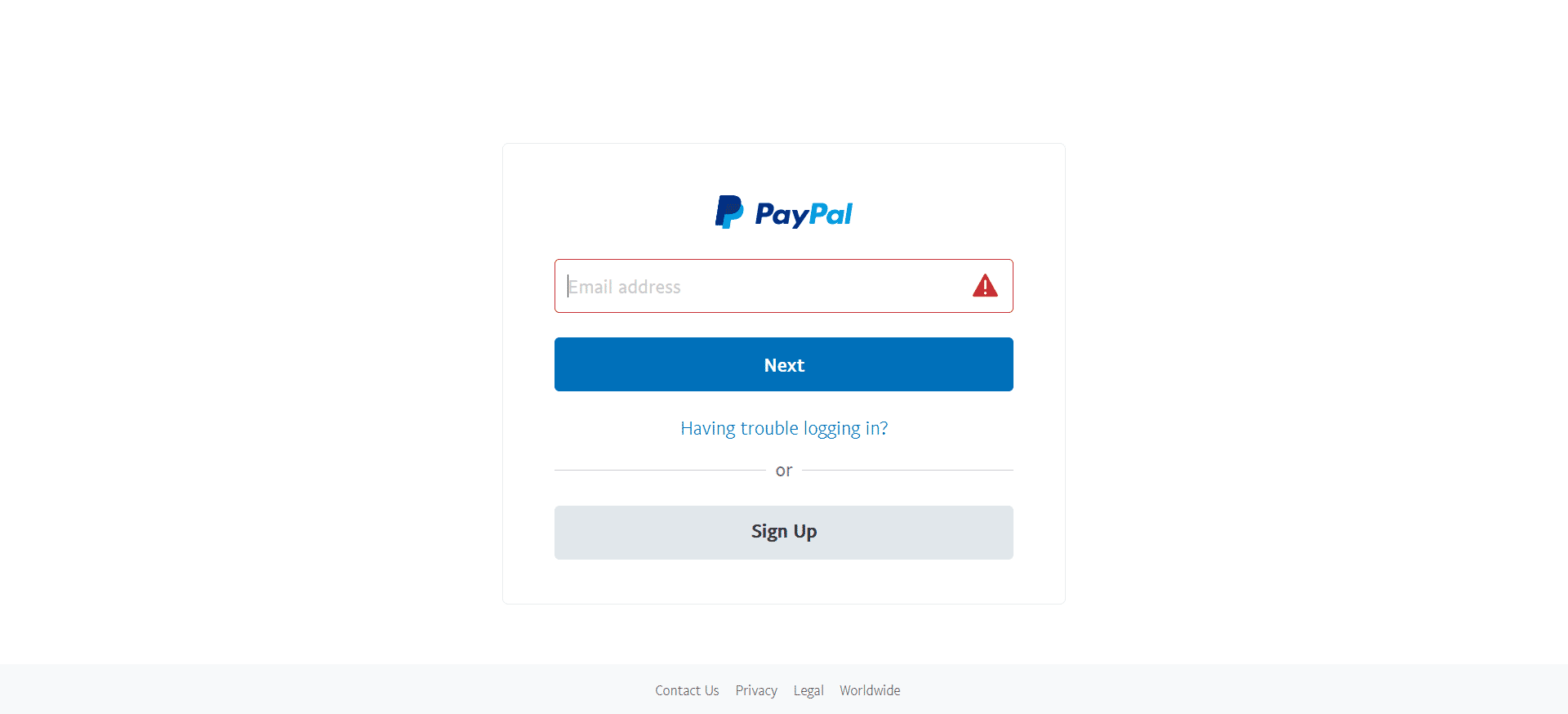This screenshot has width=1568, height=714.
Task: Reach support through Contact Us
Action: coord(687,690)
